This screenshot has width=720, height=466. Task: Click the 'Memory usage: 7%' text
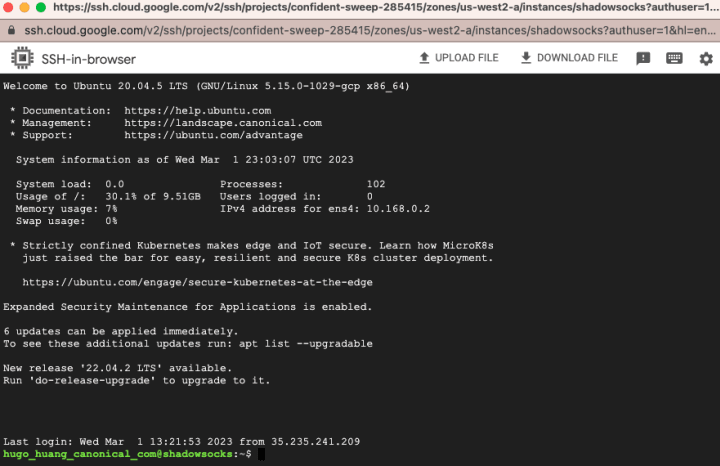tap(66, 209)
